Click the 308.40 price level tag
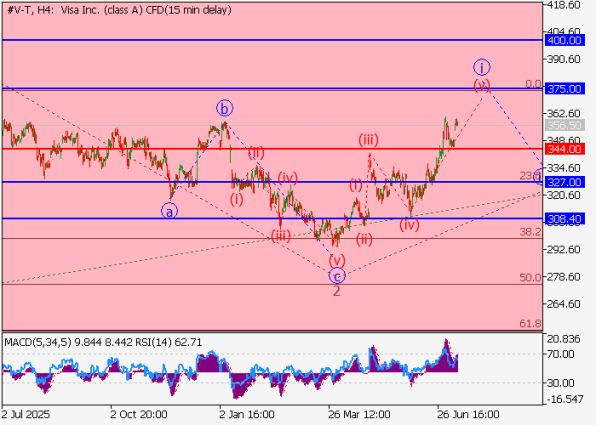This screenshot has height=425, width=596. (x=564, y=219)
